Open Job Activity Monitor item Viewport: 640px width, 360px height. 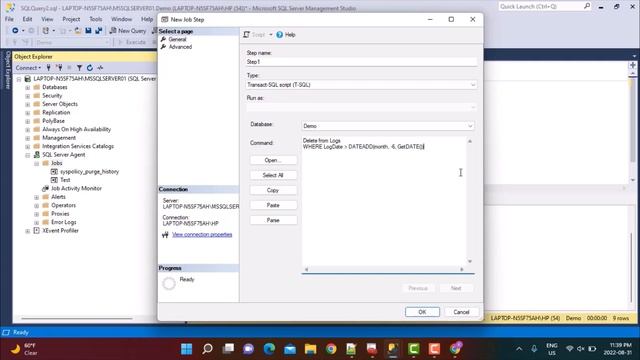pos(76,189)
